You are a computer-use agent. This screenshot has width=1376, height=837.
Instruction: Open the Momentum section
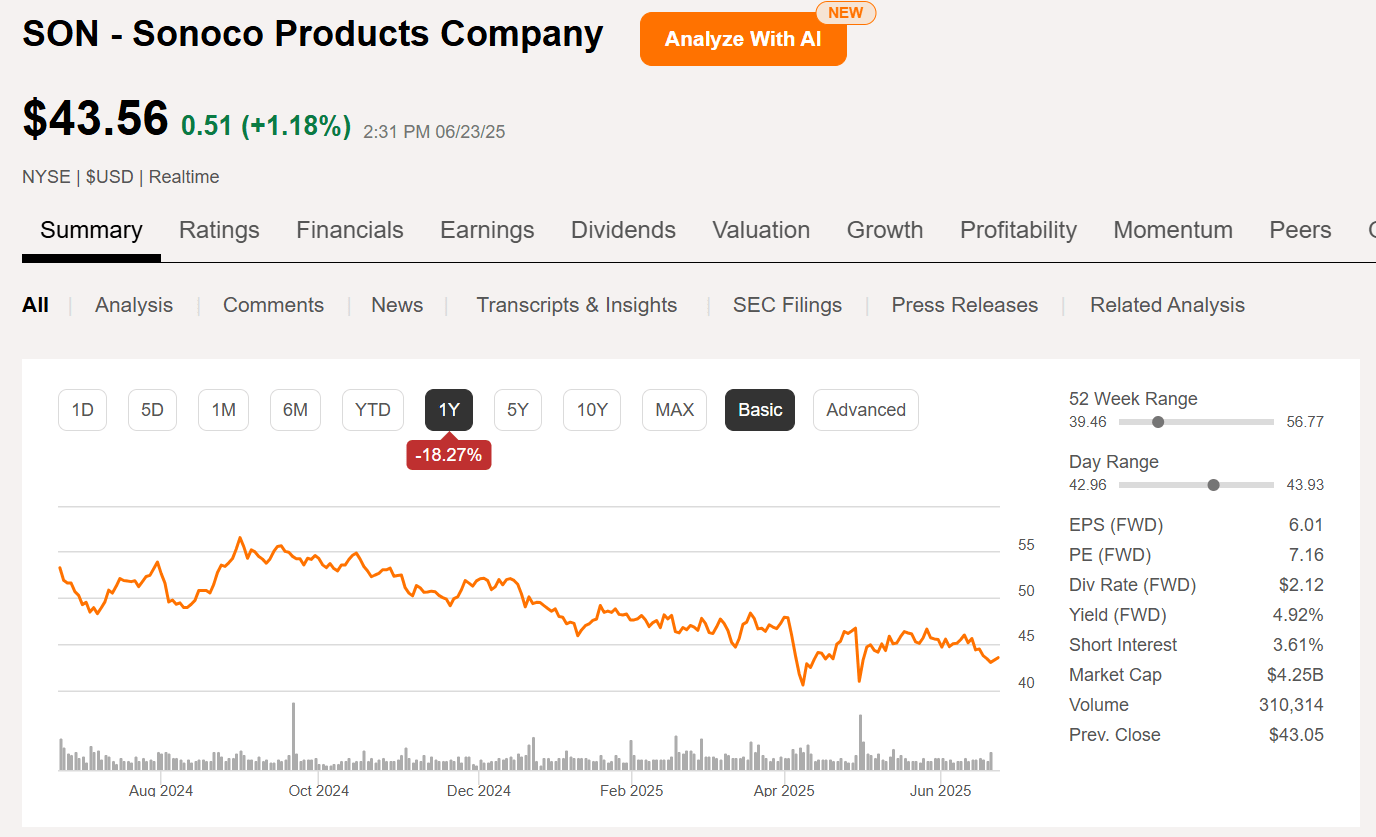pyautogui.click(x=1173, y=230)
